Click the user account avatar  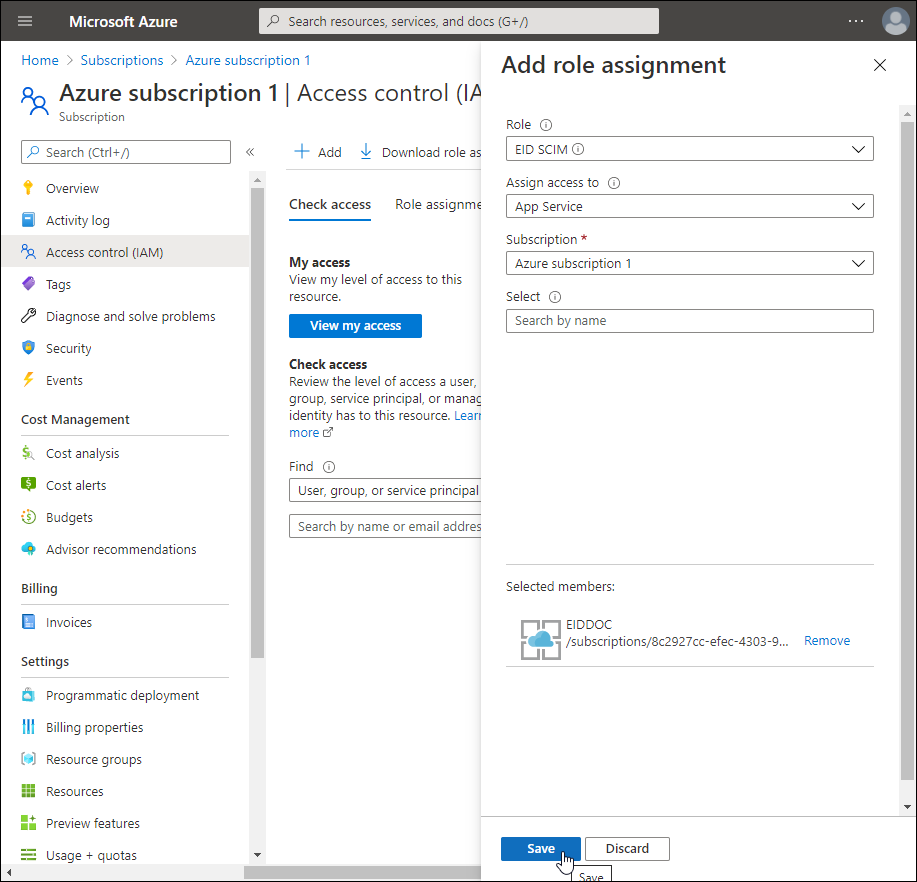pyautogui.click(x=894, y=21)
